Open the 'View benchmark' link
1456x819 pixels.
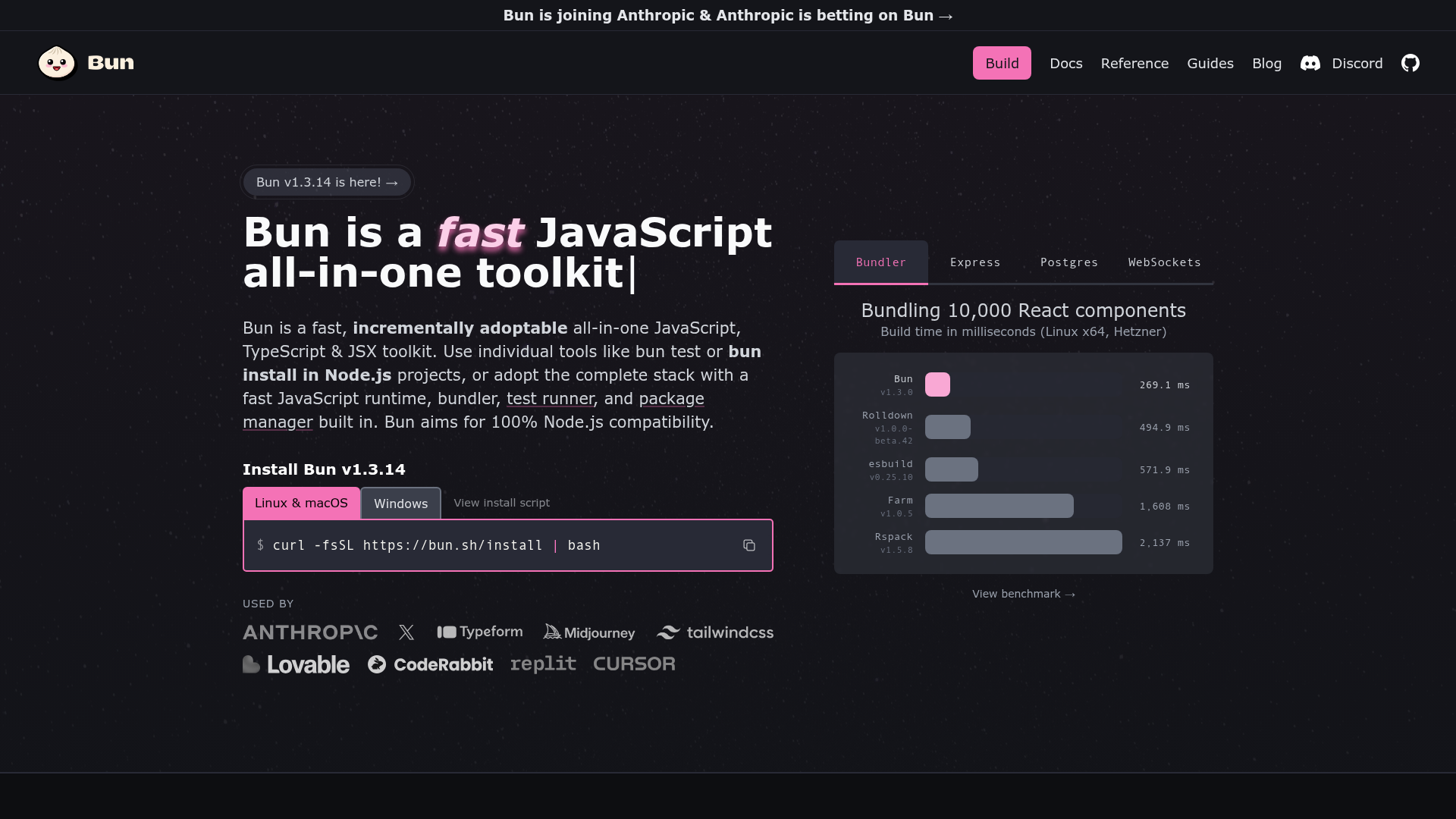click(x=1024, y=594)
